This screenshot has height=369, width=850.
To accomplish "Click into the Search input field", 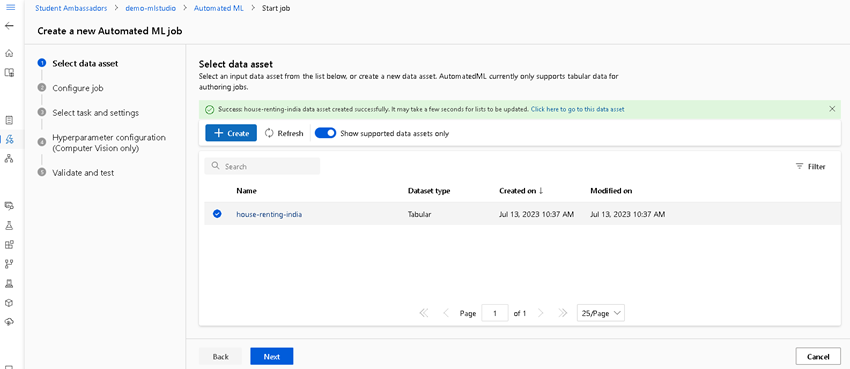I will click(x=262, y=166).
